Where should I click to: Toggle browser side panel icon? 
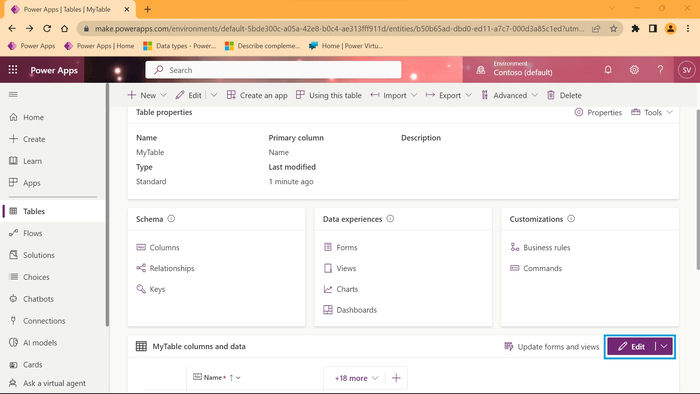[x=653, y=29]
